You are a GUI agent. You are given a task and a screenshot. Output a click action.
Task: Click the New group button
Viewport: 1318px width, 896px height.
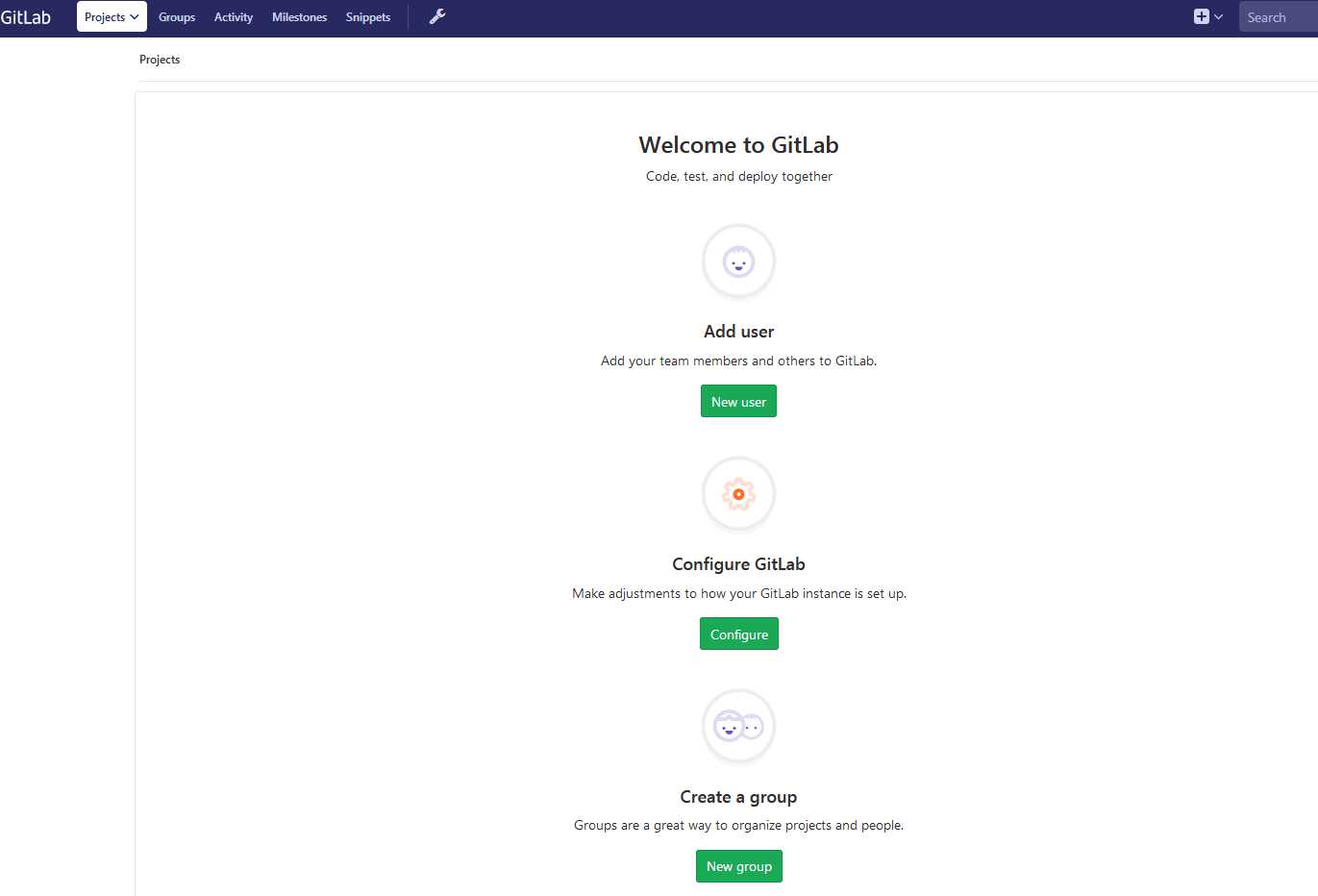[739, 866]
